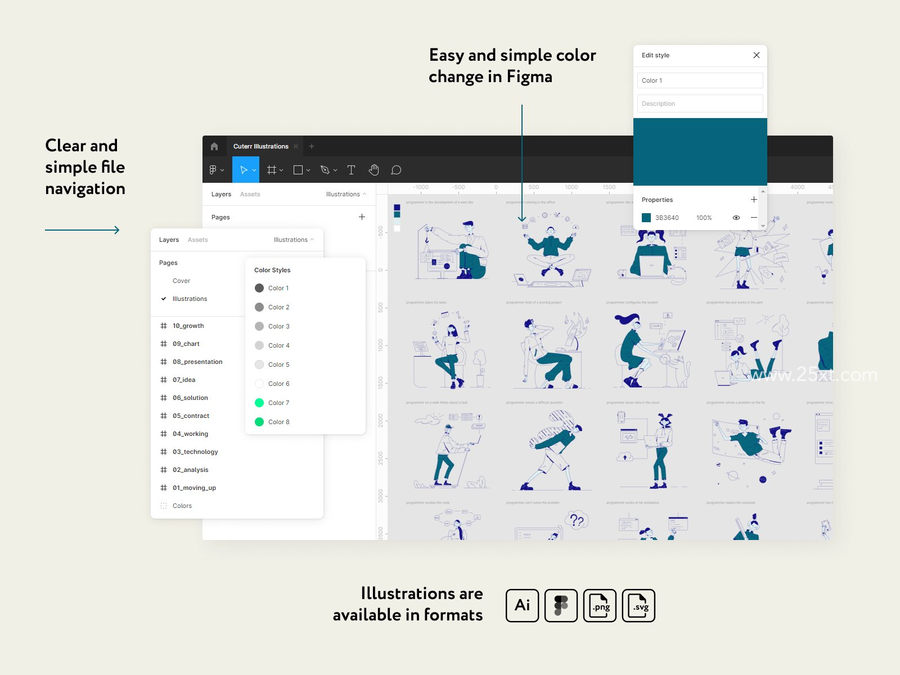Select the Move tool
Image resolution: width=900 pixels, height=675 pixels.
pos(243,170)
